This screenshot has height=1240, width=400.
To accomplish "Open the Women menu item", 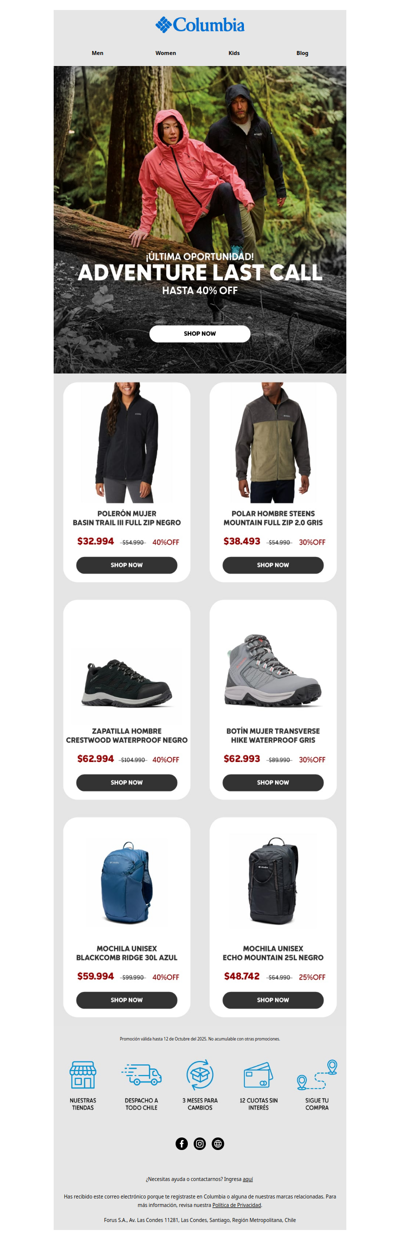I will coord(165,53).
